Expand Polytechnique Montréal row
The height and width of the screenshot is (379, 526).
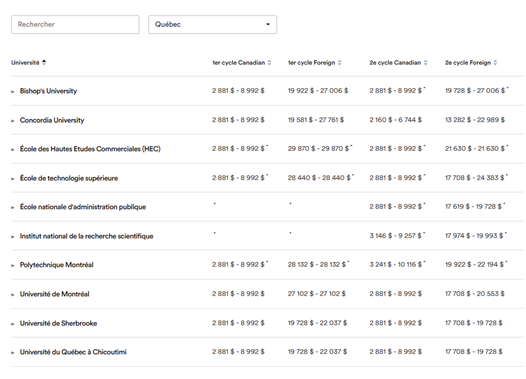[13, 266]
